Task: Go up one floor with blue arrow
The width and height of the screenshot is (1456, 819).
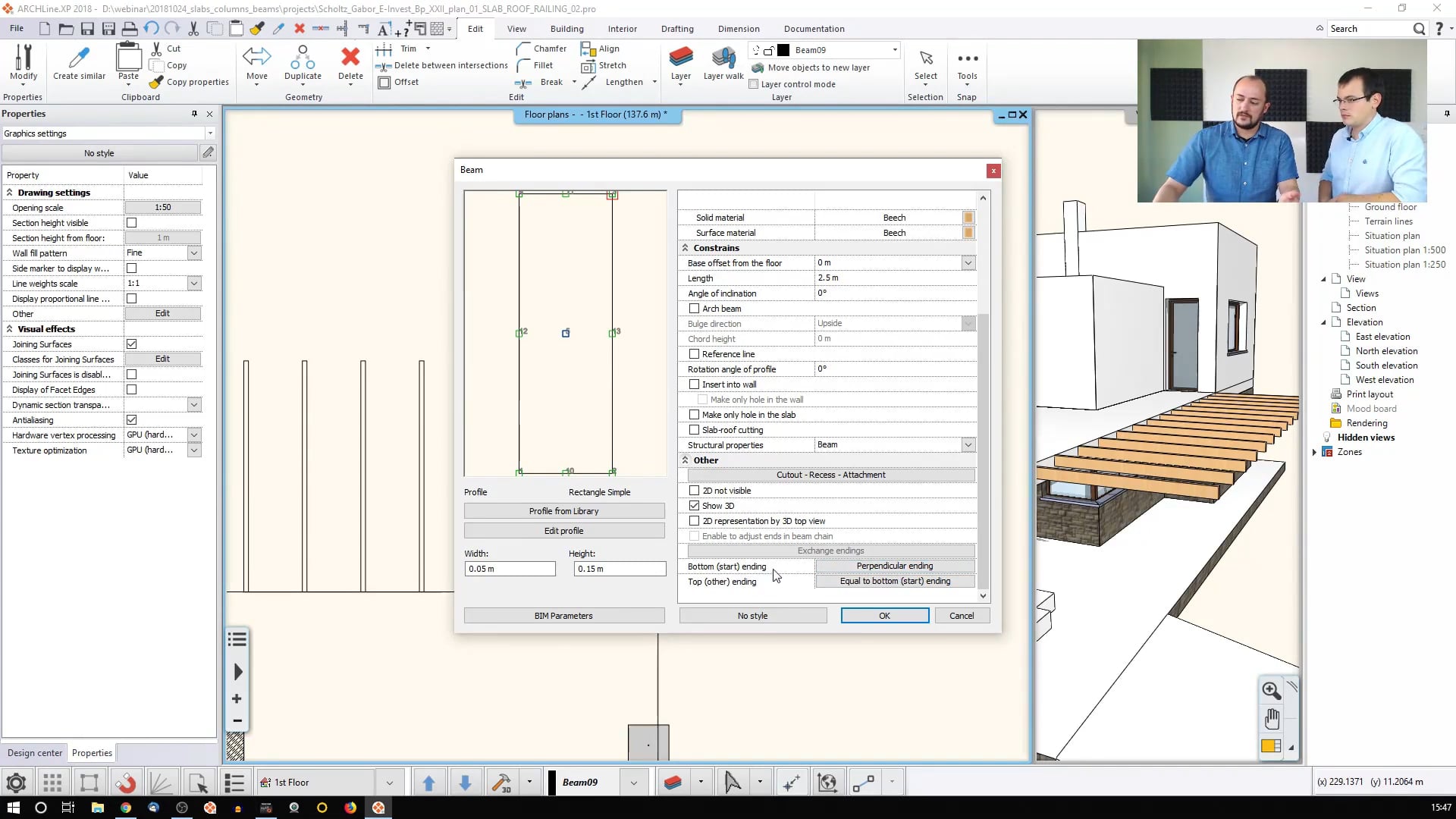Action: pyautogui.click(x=428, y=783)
